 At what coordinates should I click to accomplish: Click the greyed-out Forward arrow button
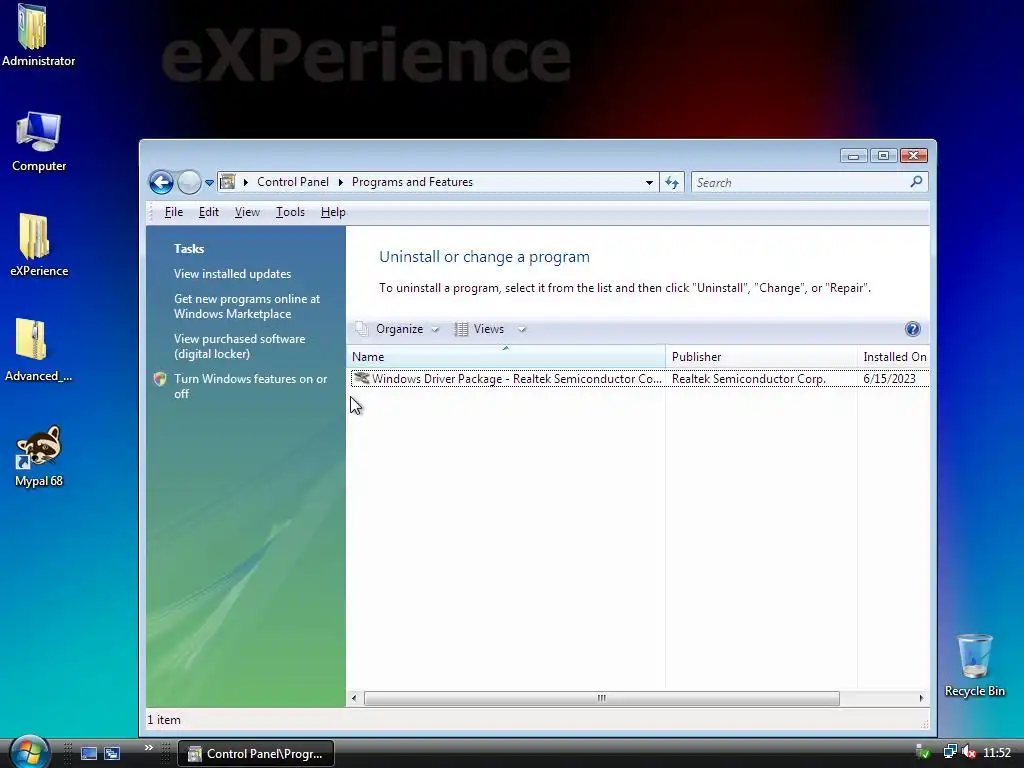point(189,182)
